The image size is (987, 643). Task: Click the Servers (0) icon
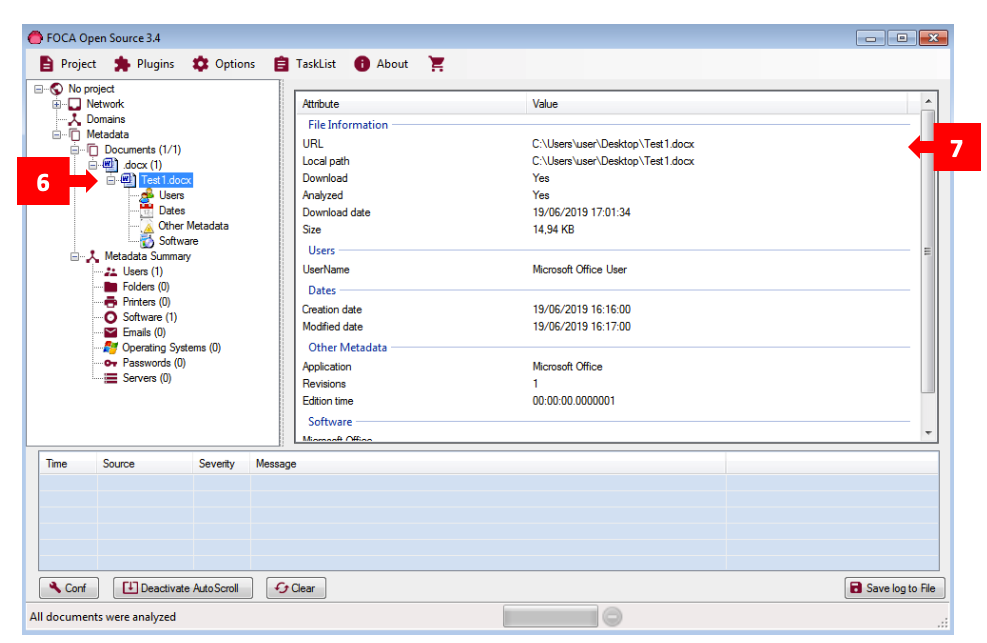(x=111, y=378)
